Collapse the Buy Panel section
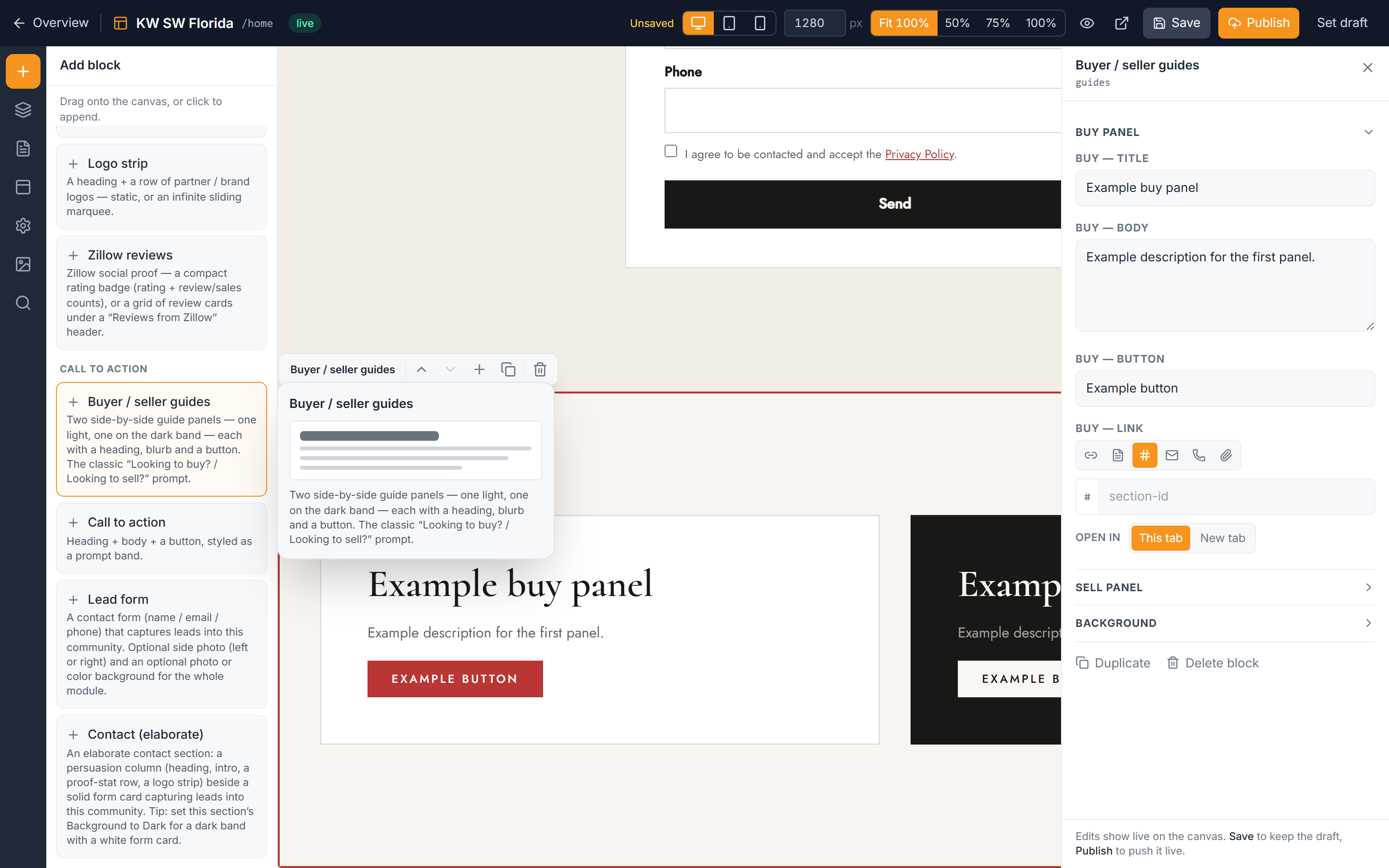The image size is (1389, 868). (1225, 132)
